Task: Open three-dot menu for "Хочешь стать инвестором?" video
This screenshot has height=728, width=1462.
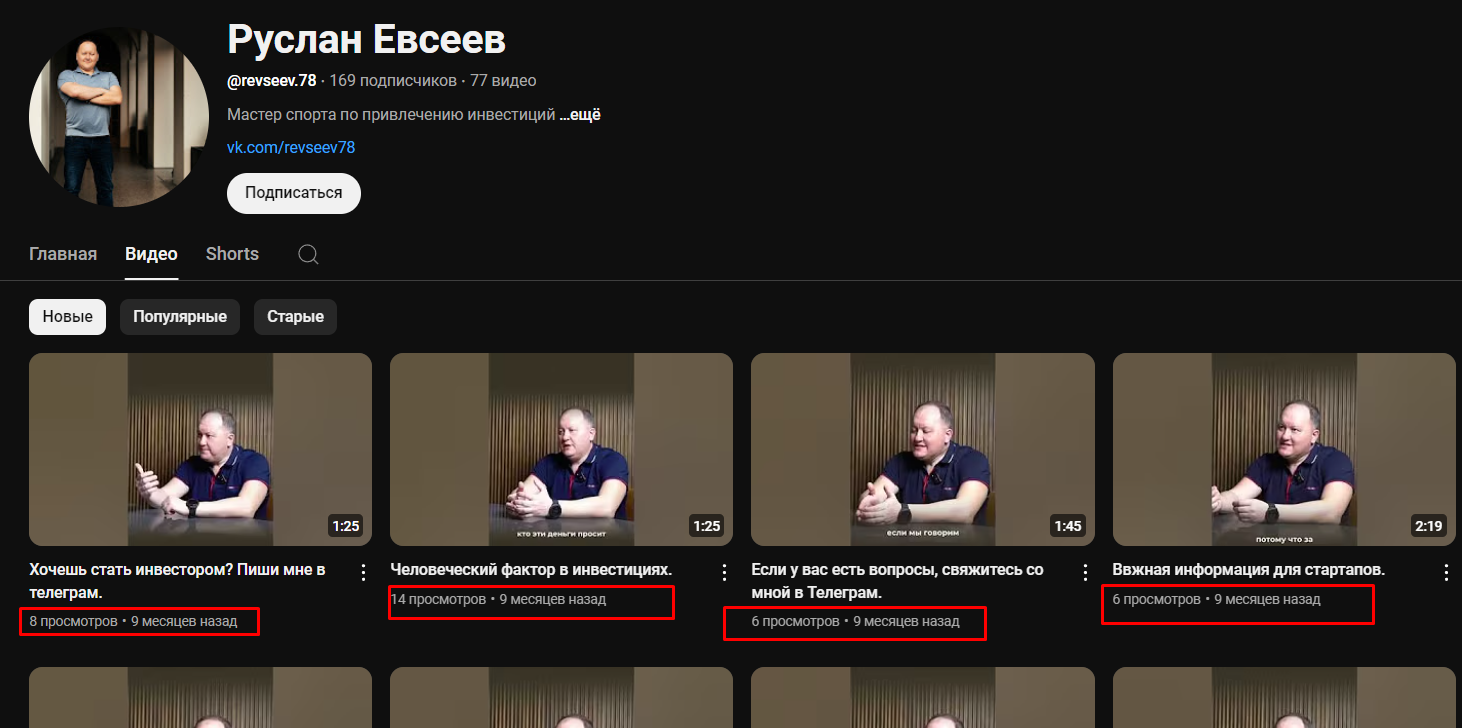Action: click(364, 572)
